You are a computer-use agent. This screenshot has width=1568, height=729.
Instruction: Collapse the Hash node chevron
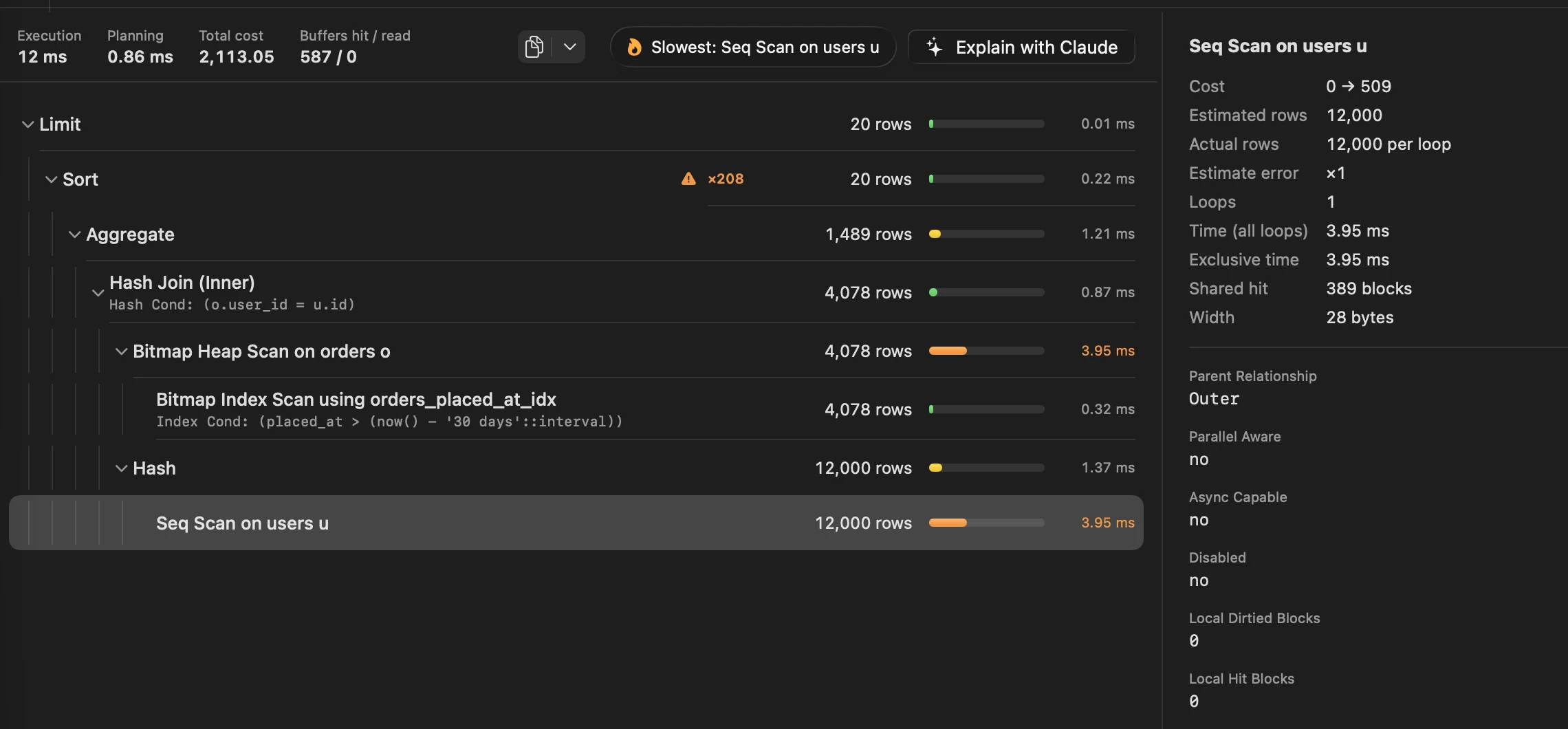tap(122, 468)
